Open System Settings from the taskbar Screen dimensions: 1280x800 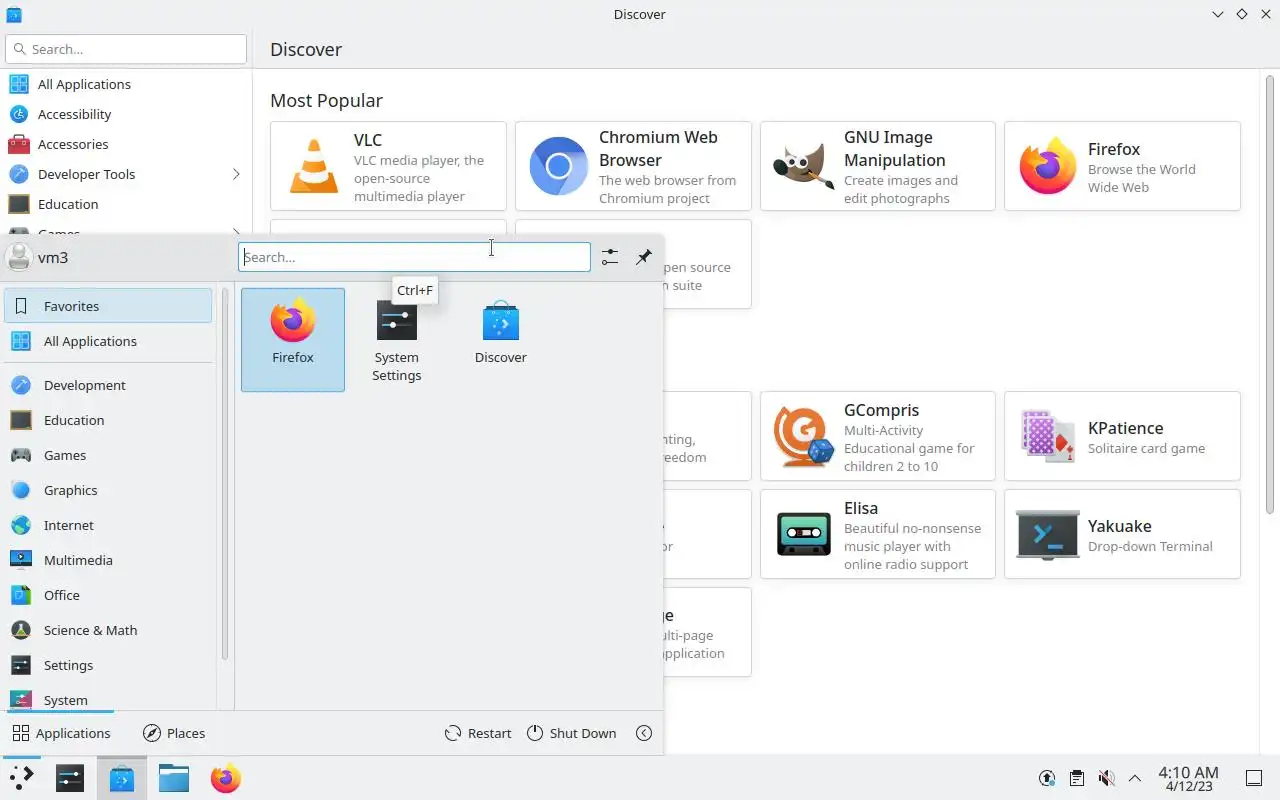coord(70,778)
